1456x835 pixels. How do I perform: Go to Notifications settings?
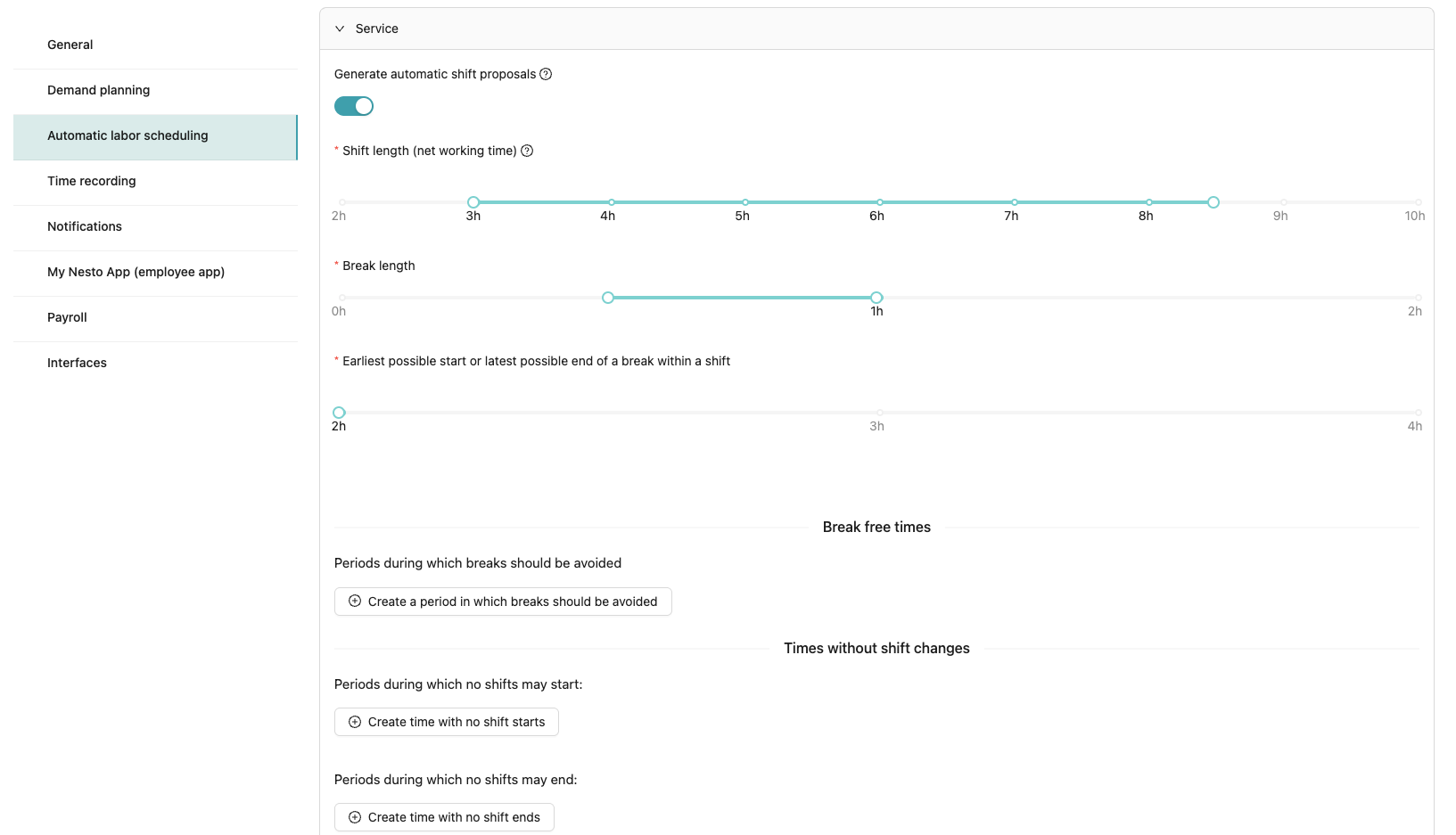(85, 226)
